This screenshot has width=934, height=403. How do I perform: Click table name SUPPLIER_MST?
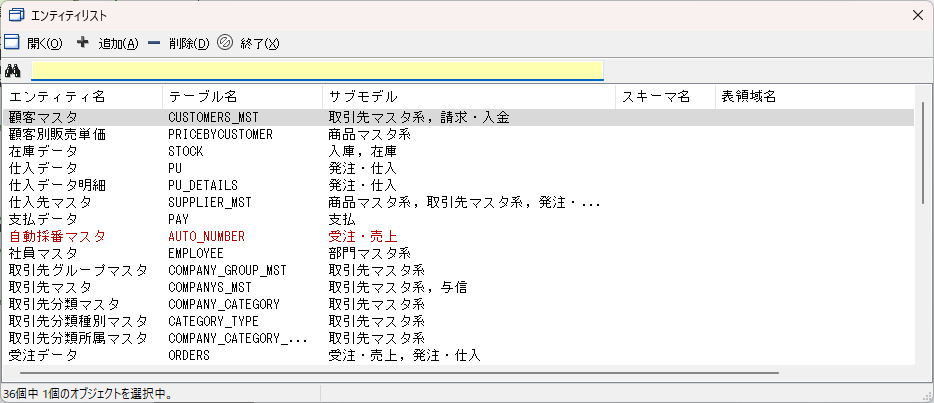tap(210, 202)
